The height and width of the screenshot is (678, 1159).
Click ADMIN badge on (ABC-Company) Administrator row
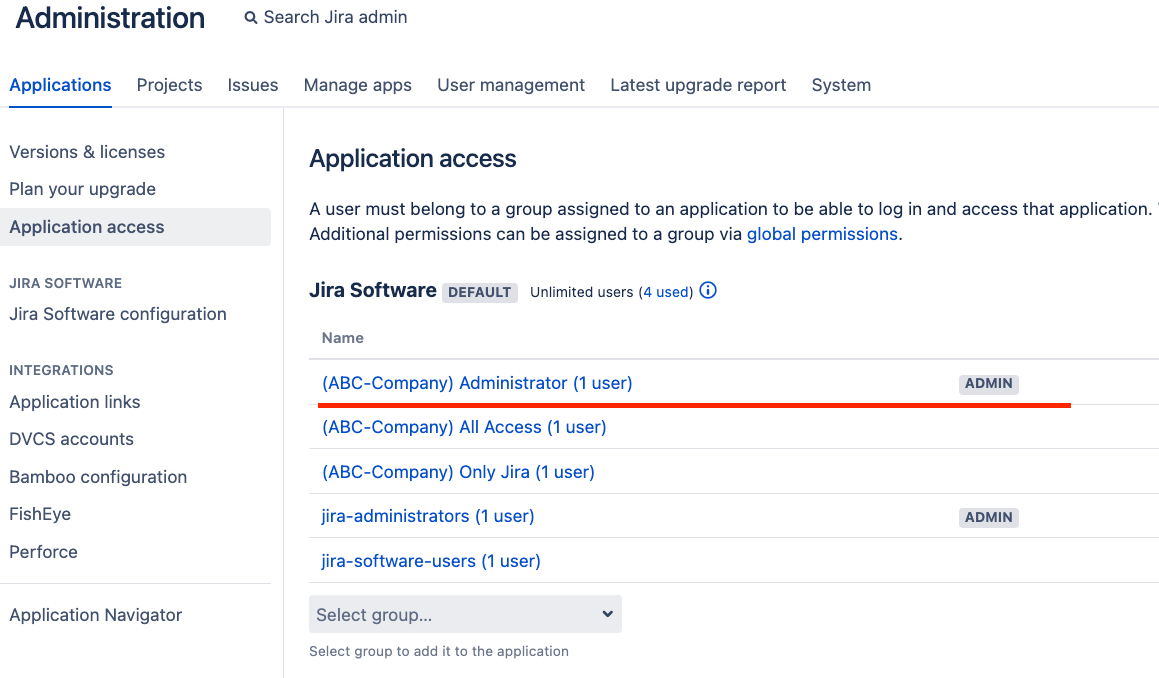tap(989, 384)
